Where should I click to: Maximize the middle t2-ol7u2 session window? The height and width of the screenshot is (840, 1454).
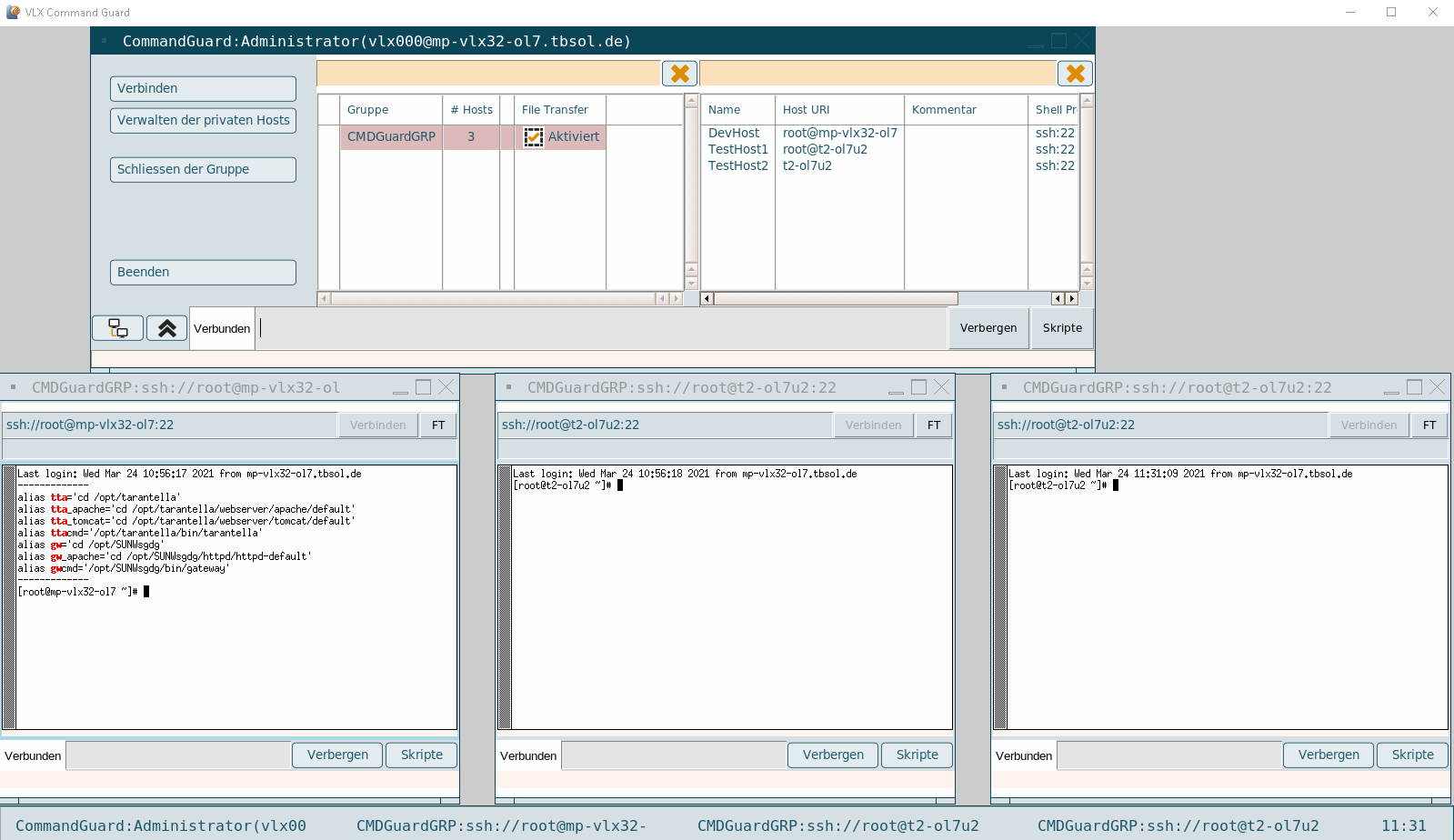pos(918,387)
